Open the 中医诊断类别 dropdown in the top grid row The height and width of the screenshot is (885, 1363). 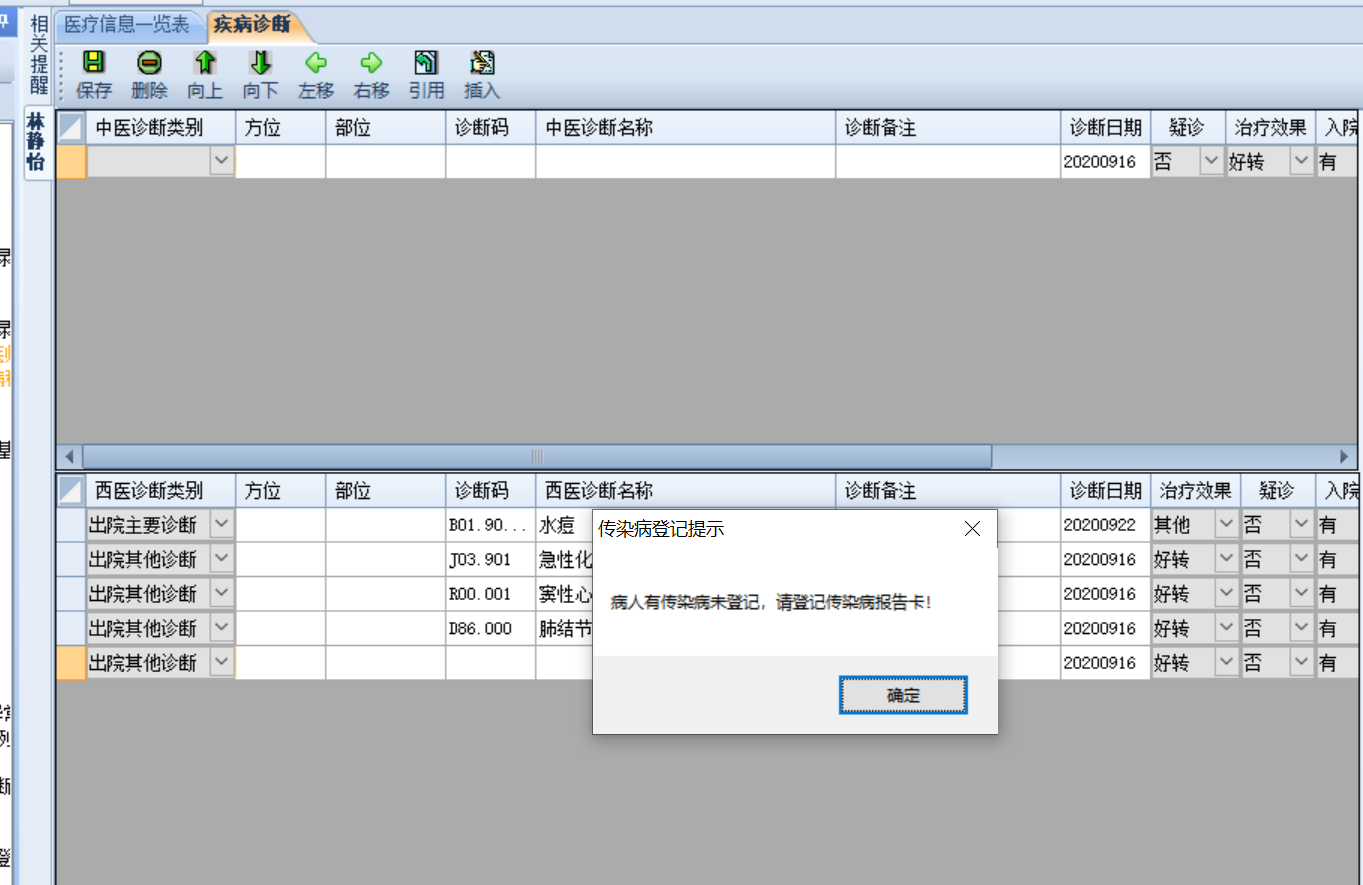click(x=221, y=161)
